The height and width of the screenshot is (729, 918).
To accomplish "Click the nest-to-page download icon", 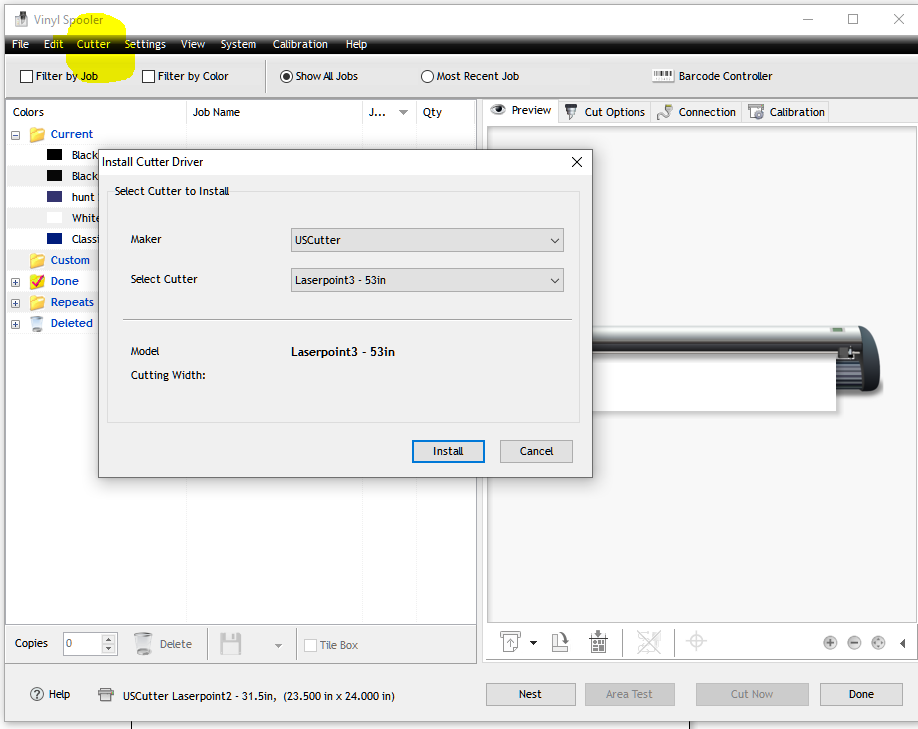I will [598, 642].
